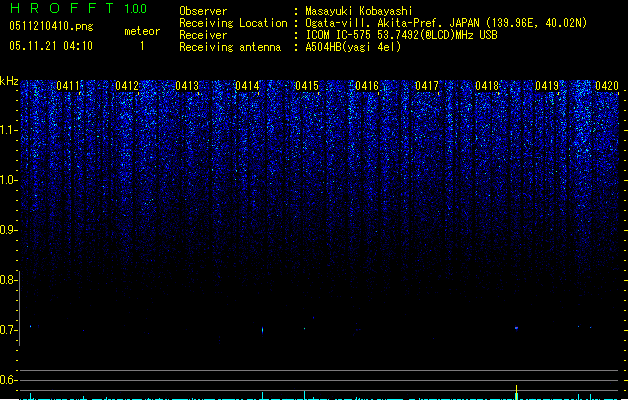Click the 0414 time marker
629x400 pixels.
[x=247, y=86]
